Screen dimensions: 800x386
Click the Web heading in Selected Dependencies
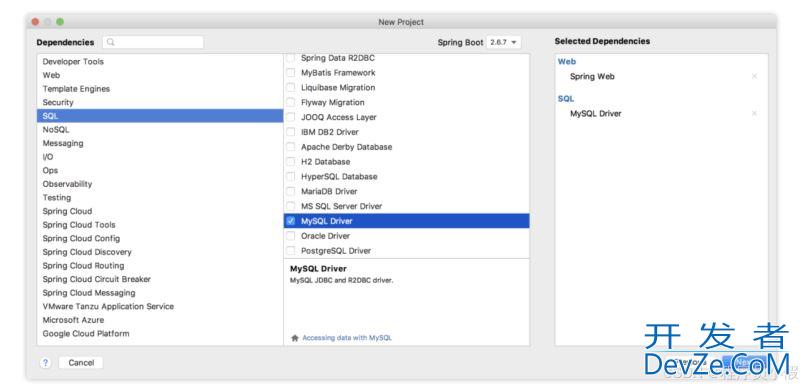(x=566, y=62)
